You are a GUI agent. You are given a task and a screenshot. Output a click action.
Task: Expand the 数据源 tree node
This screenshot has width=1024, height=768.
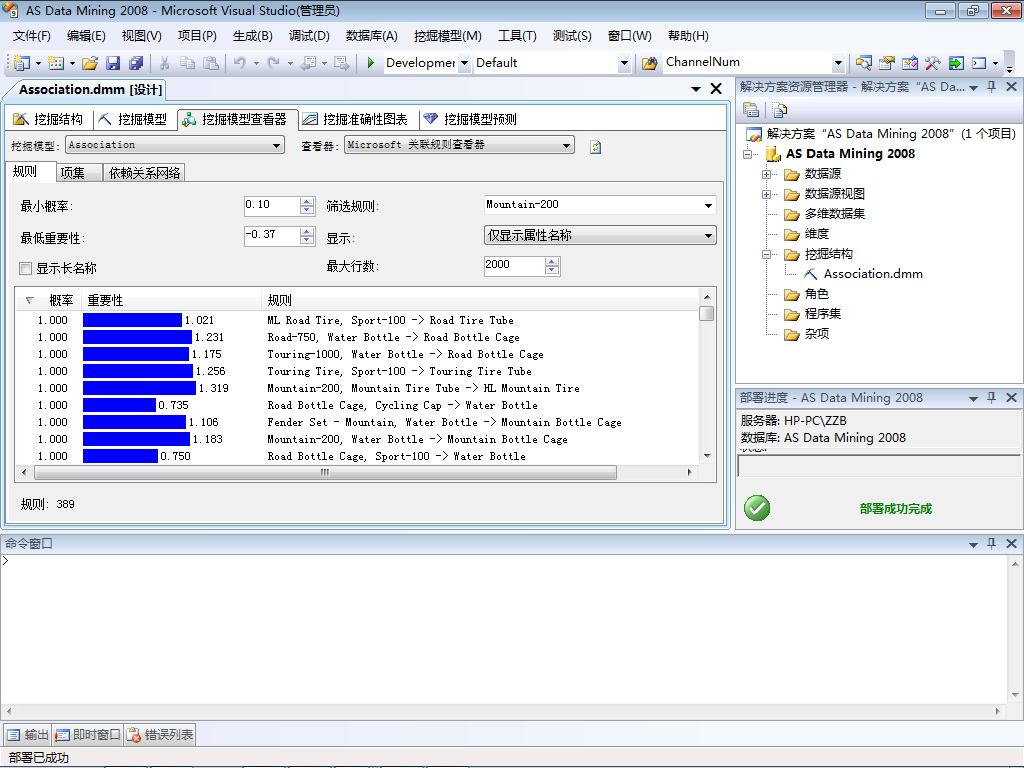click(x=767, y=174)
